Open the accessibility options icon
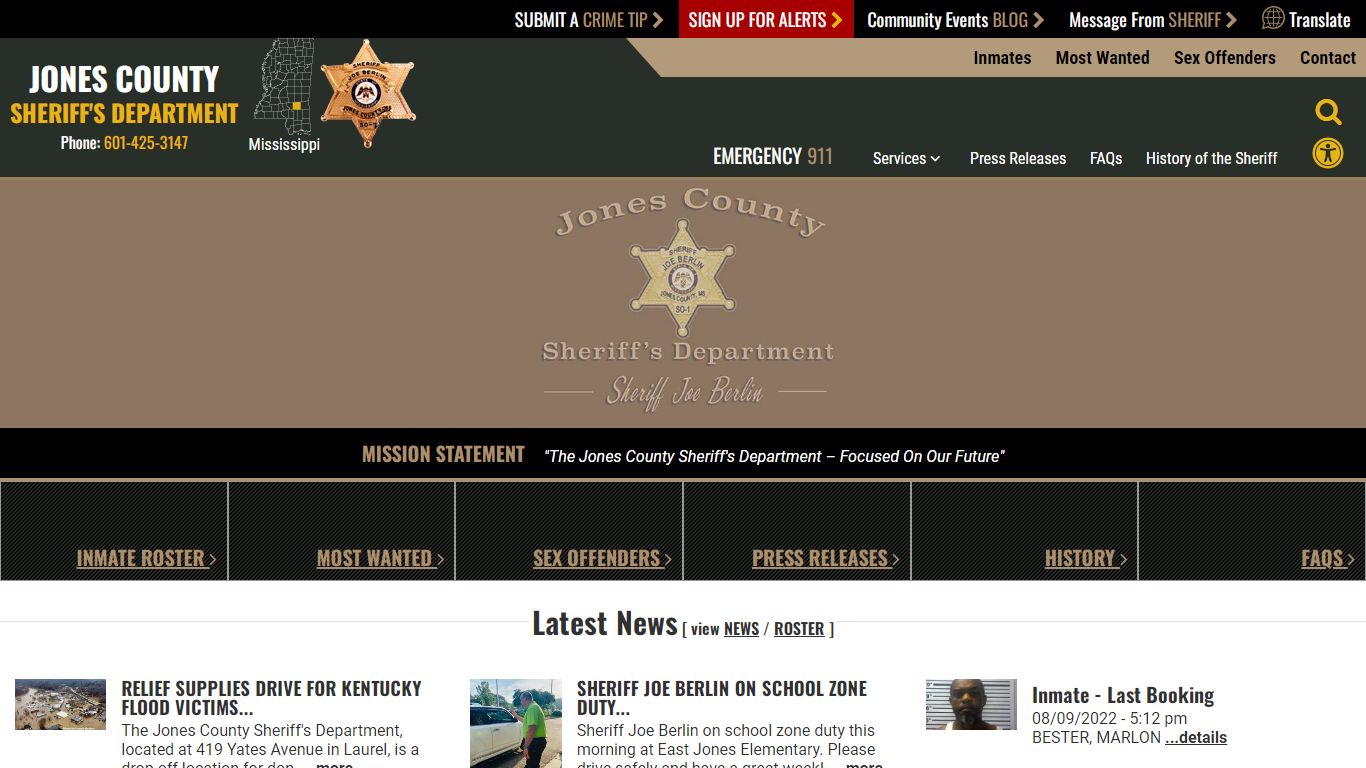Viewport: 1366px width, 768px height. 1328,154
